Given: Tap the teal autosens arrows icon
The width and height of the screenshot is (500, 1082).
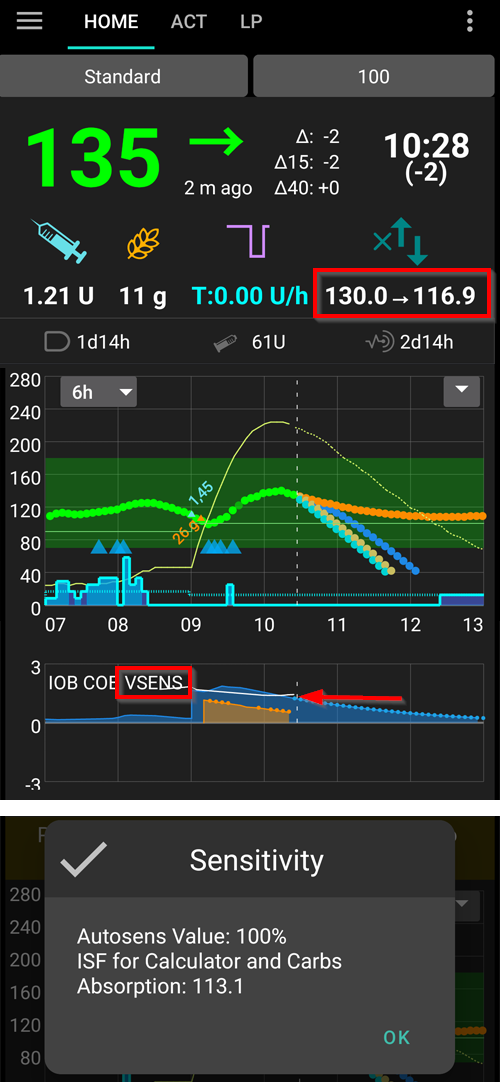Looking at the screenshot, I should point(401,242).
